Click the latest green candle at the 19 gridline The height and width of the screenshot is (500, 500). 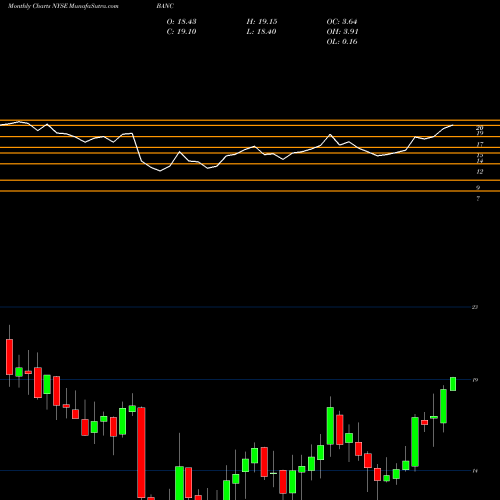[453, 384]
